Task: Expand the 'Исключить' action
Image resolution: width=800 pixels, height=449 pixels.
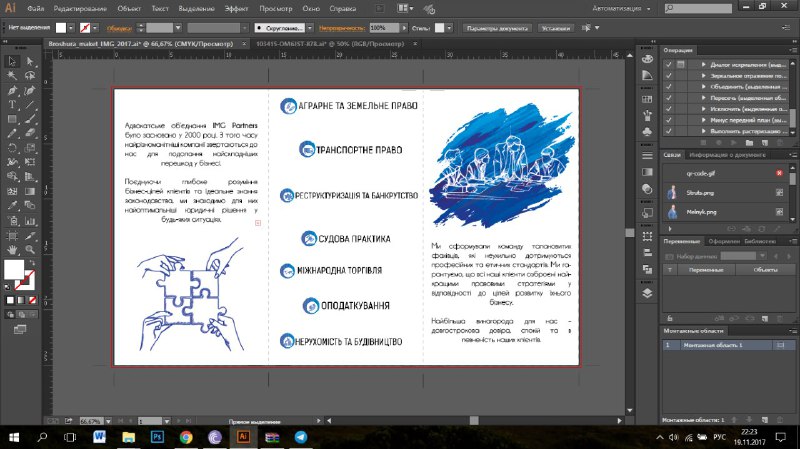Action: click(x=704, y=109)
